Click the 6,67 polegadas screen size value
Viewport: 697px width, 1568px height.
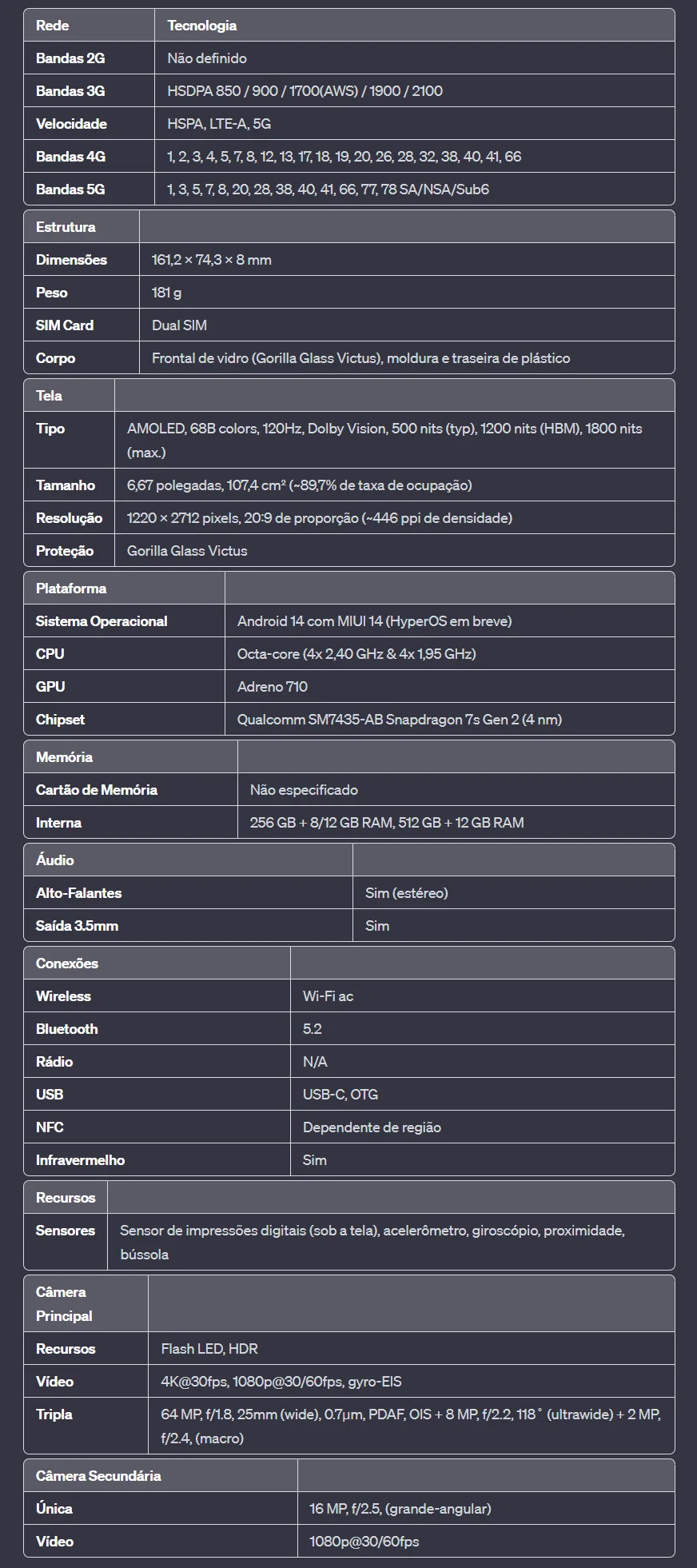tap(299, 485)
